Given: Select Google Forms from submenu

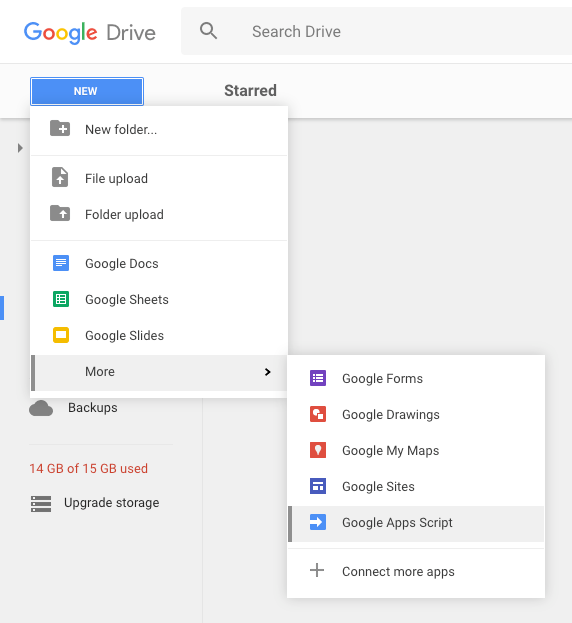Looking at the screenshot, I should point(416,379).
